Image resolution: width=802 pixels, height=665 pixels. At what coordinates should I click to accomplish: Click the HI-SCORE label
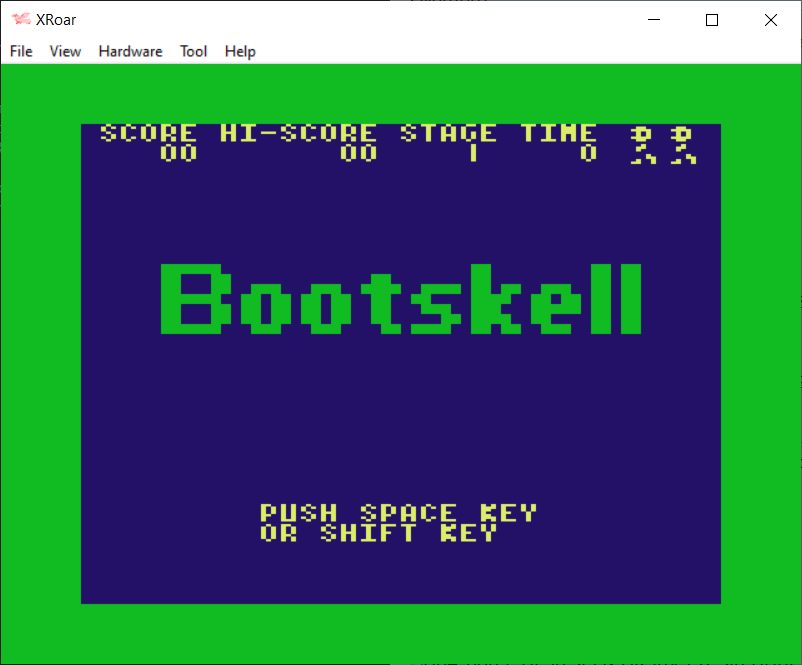pyautogui.click(x=298, y=133)
